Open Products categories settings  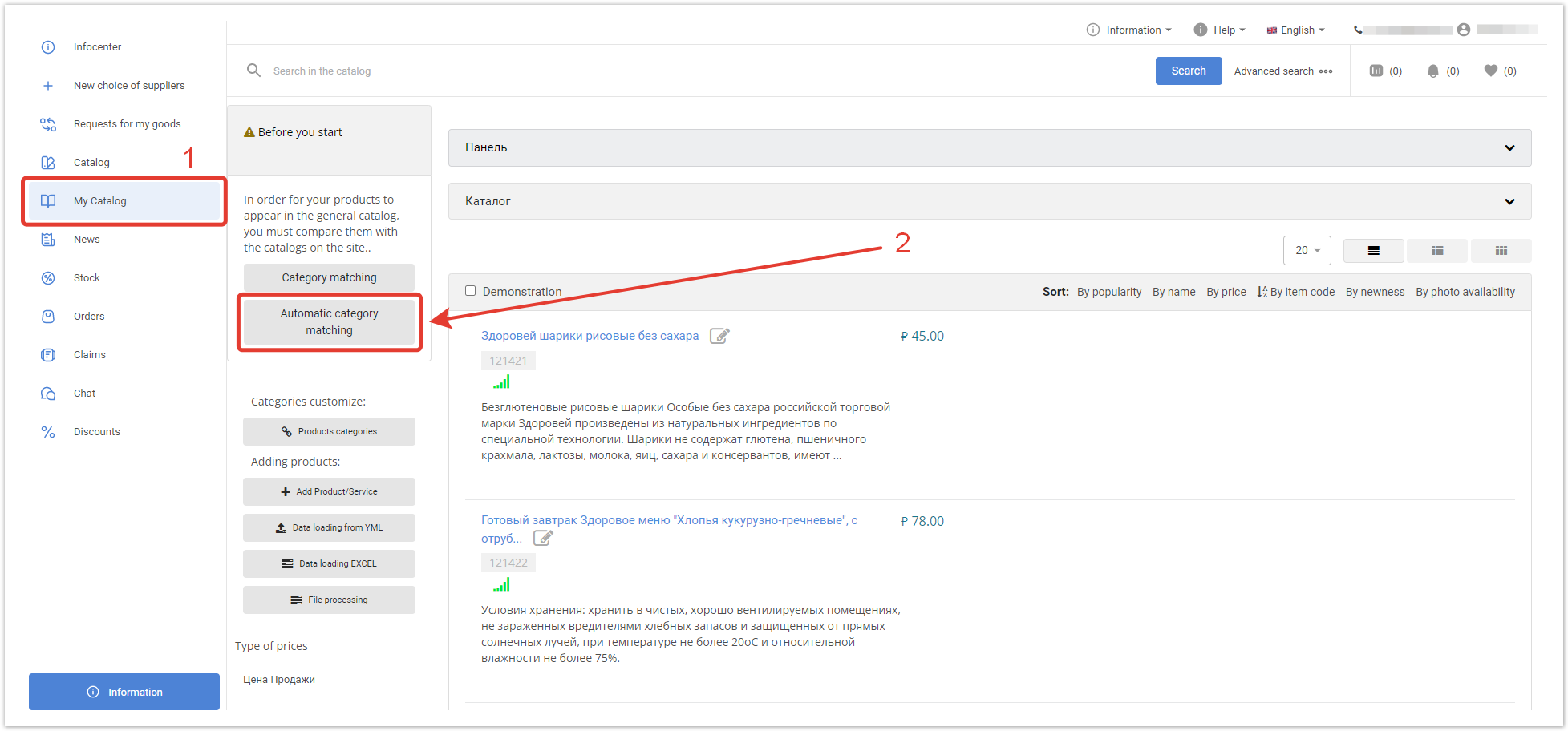coord(329,432)
